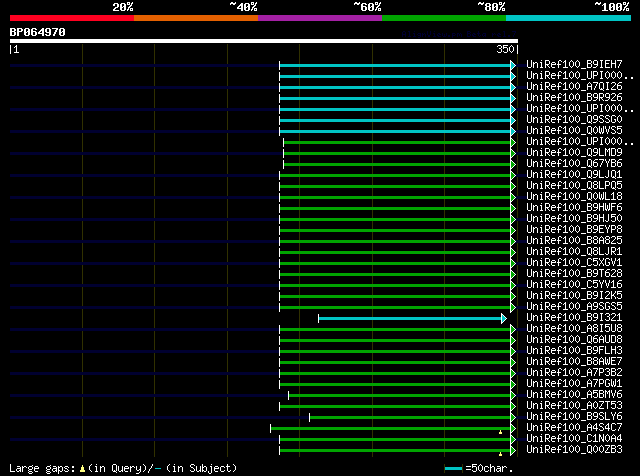Image resolution: width=640 pixels, height=476 pixels.
Task: Select the UniRef100_B9HJ50 label
Action: tap(574, 218)
